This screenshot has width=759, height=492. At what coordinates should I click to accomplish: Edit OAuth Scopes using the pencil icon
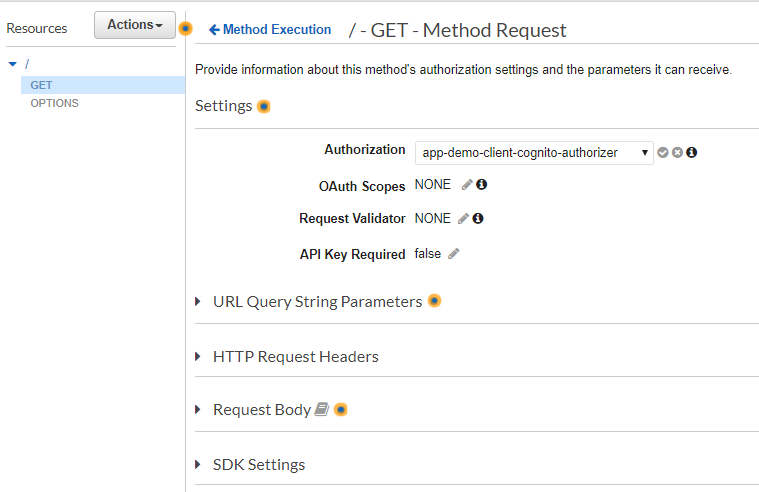pos(467,185)
